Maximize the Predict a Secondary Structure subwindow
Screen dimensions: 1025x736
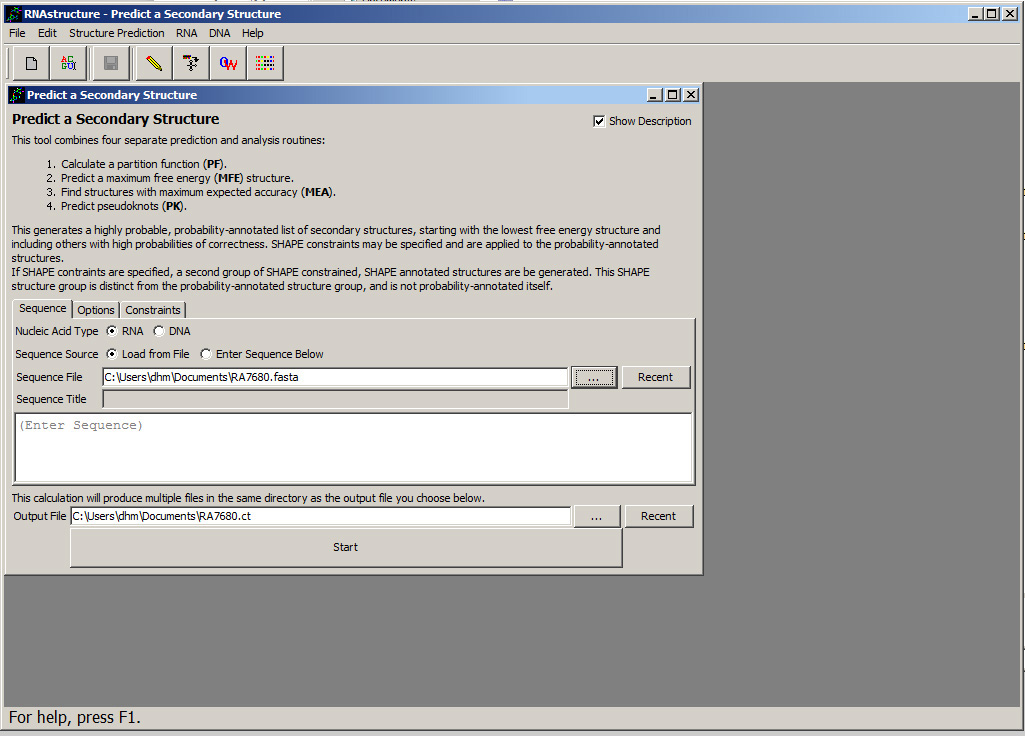click(x=673, y=95)
